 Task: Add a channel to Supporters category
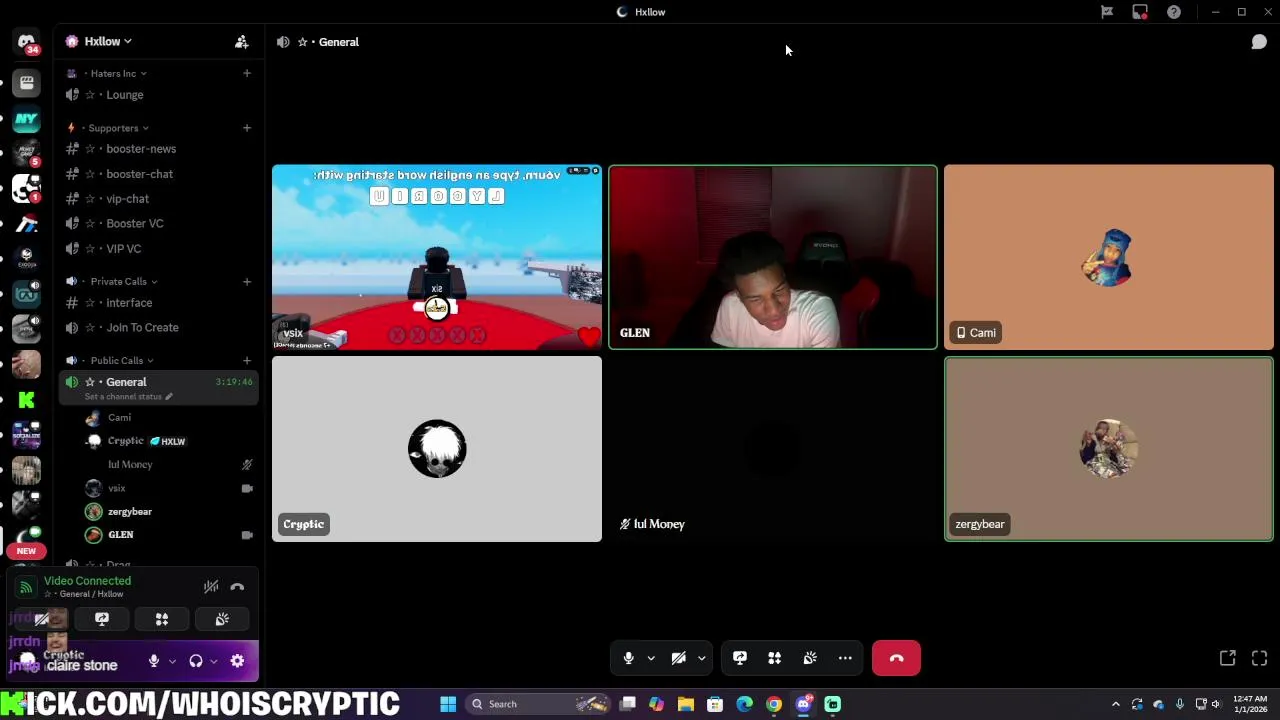point(246,128)
